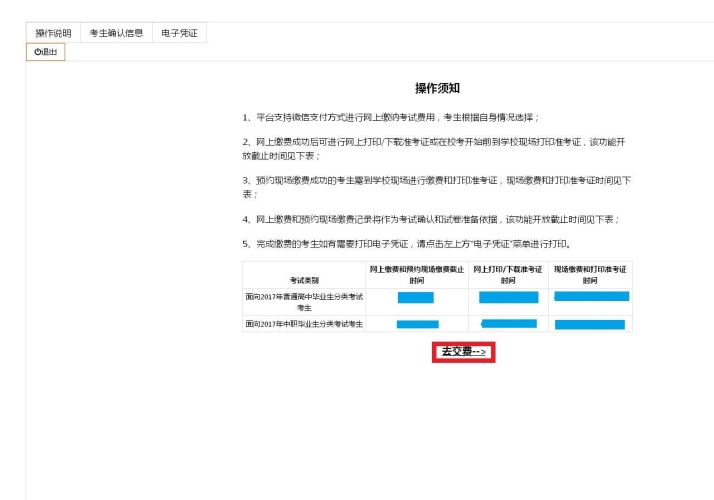
Task: Select the 网上打印/下载准考证时间 column header
Action: pos(508,275)
